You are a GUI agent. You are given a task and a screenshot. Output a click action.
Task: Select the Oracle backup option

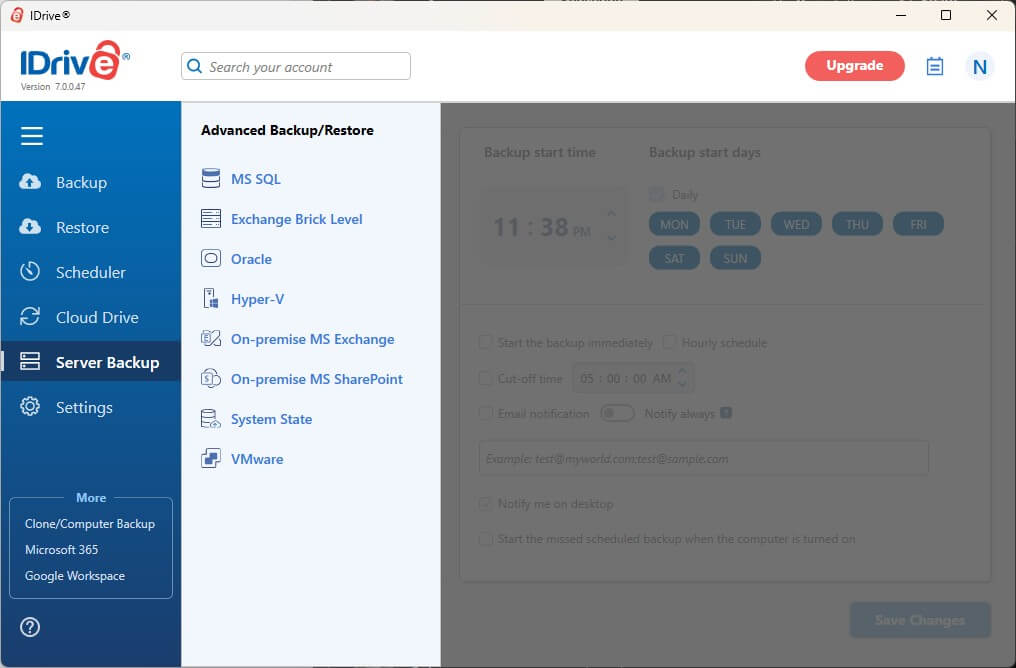[251, 259]
